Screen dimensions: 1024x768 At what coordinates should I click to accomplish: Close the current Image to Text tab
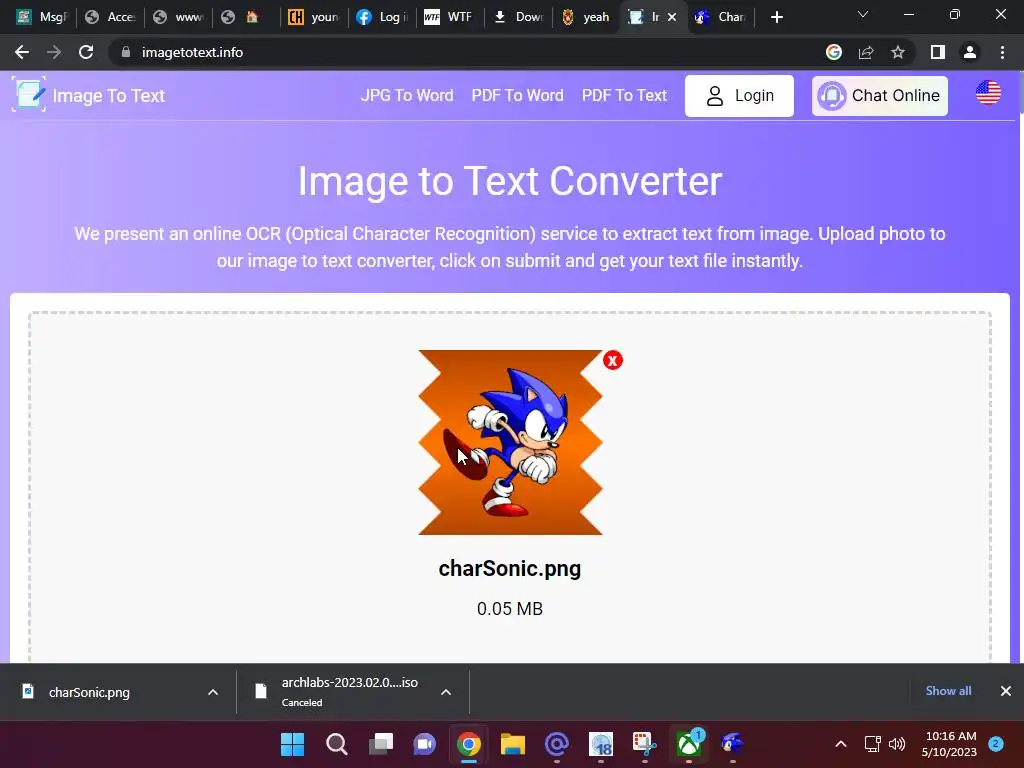672,17
